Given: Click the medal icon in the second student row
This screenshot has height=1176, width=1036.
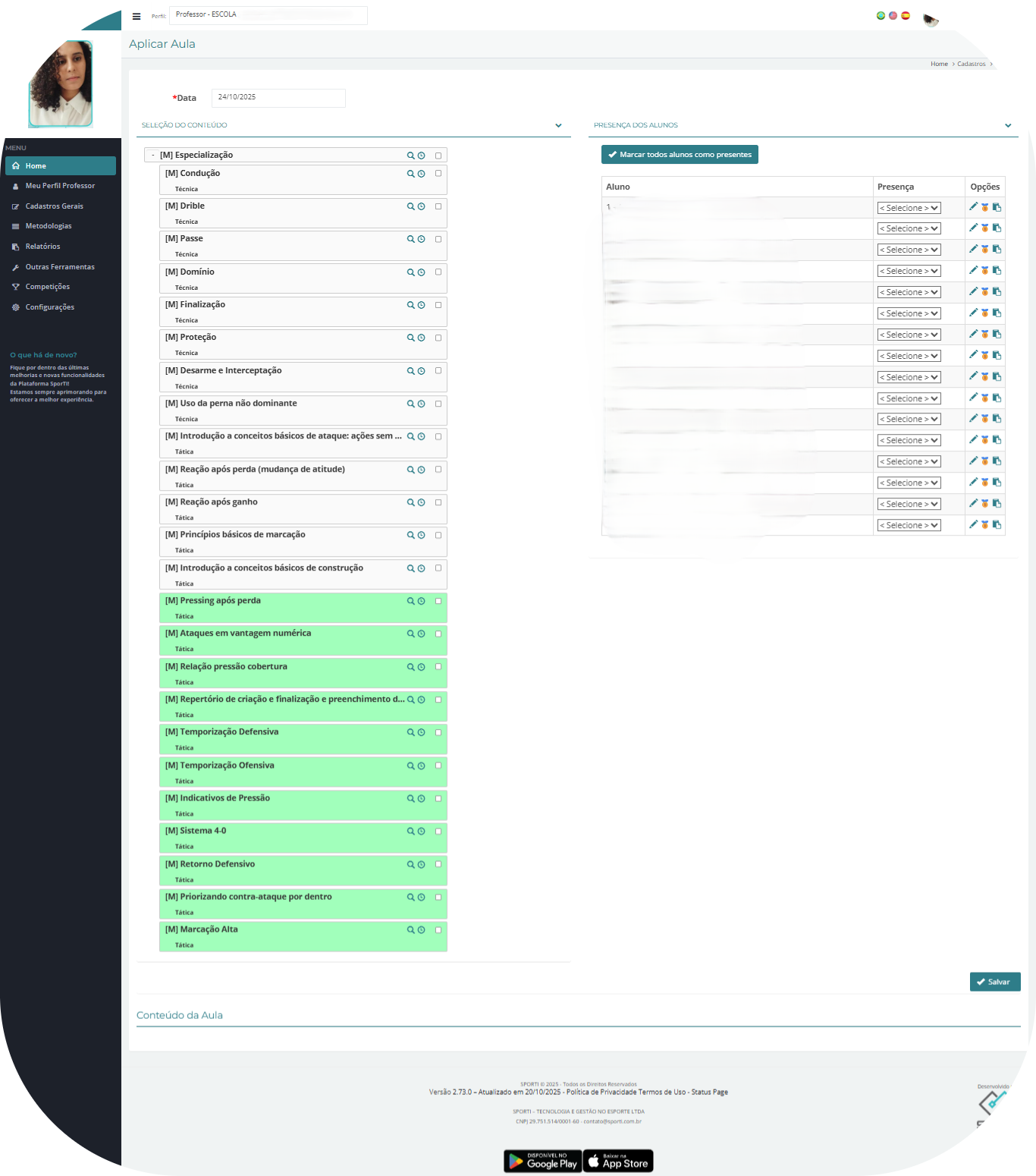Looking at the screenshot, I should tap(984, 228).
